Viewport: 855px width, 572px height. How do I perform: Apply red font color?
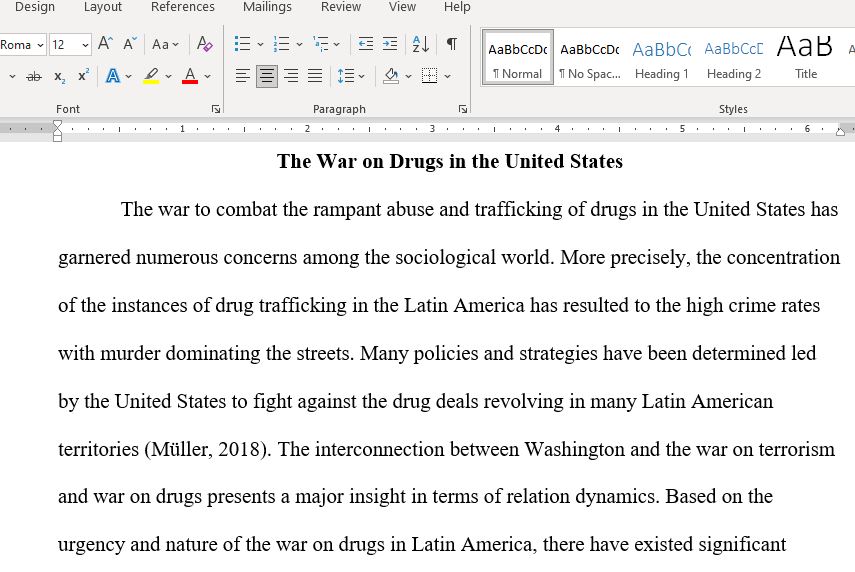(190, 76)
